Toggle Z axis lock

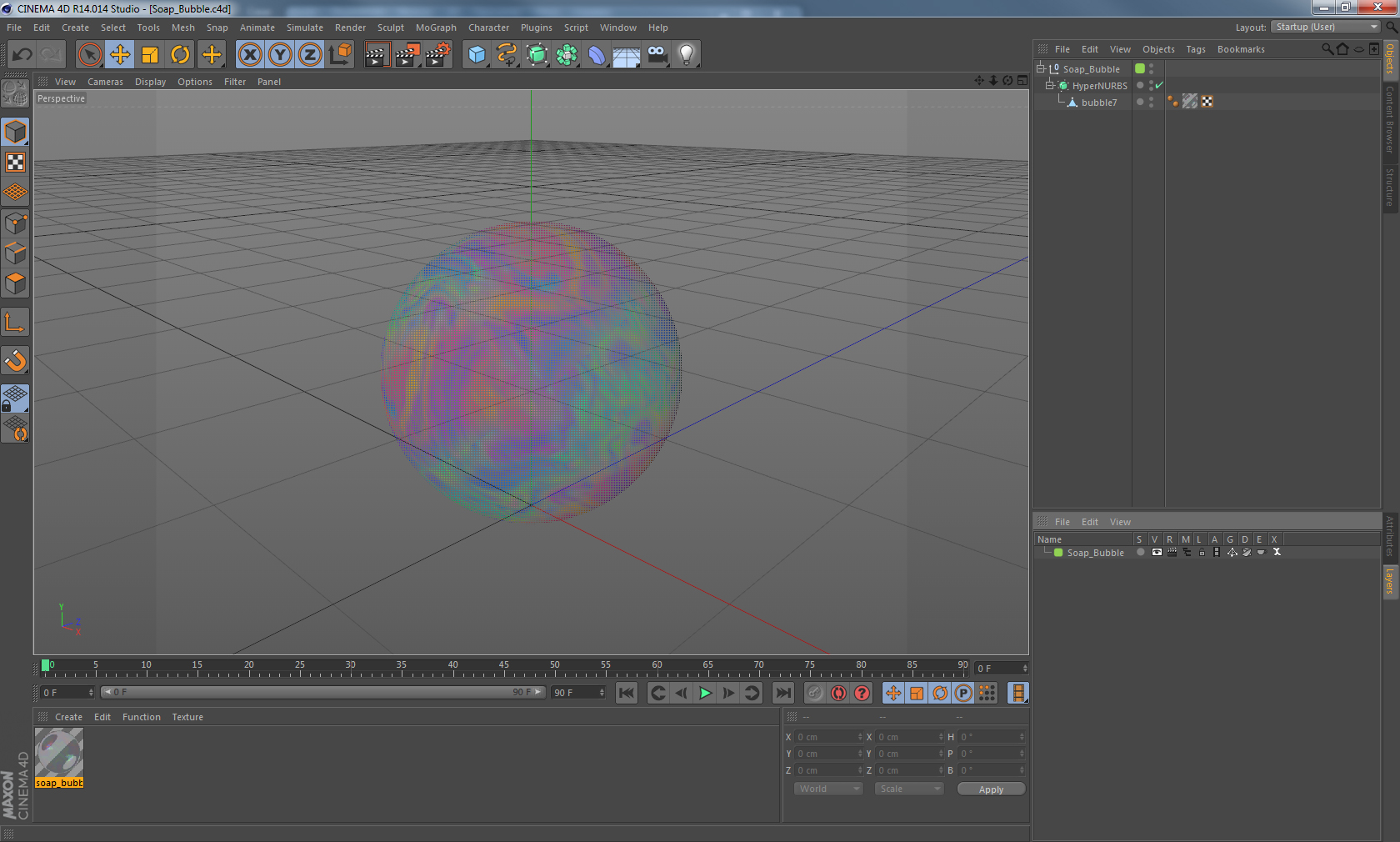point(310,55)
